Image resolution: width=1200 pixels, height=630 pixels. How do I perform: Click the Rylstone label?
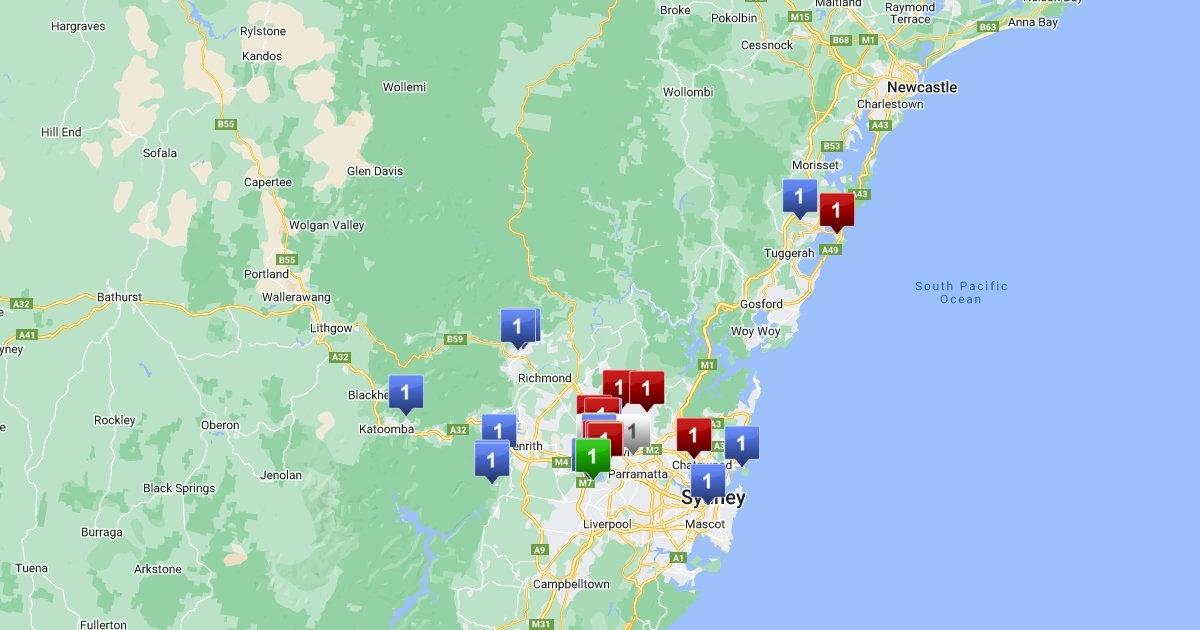tap(263, 32)
